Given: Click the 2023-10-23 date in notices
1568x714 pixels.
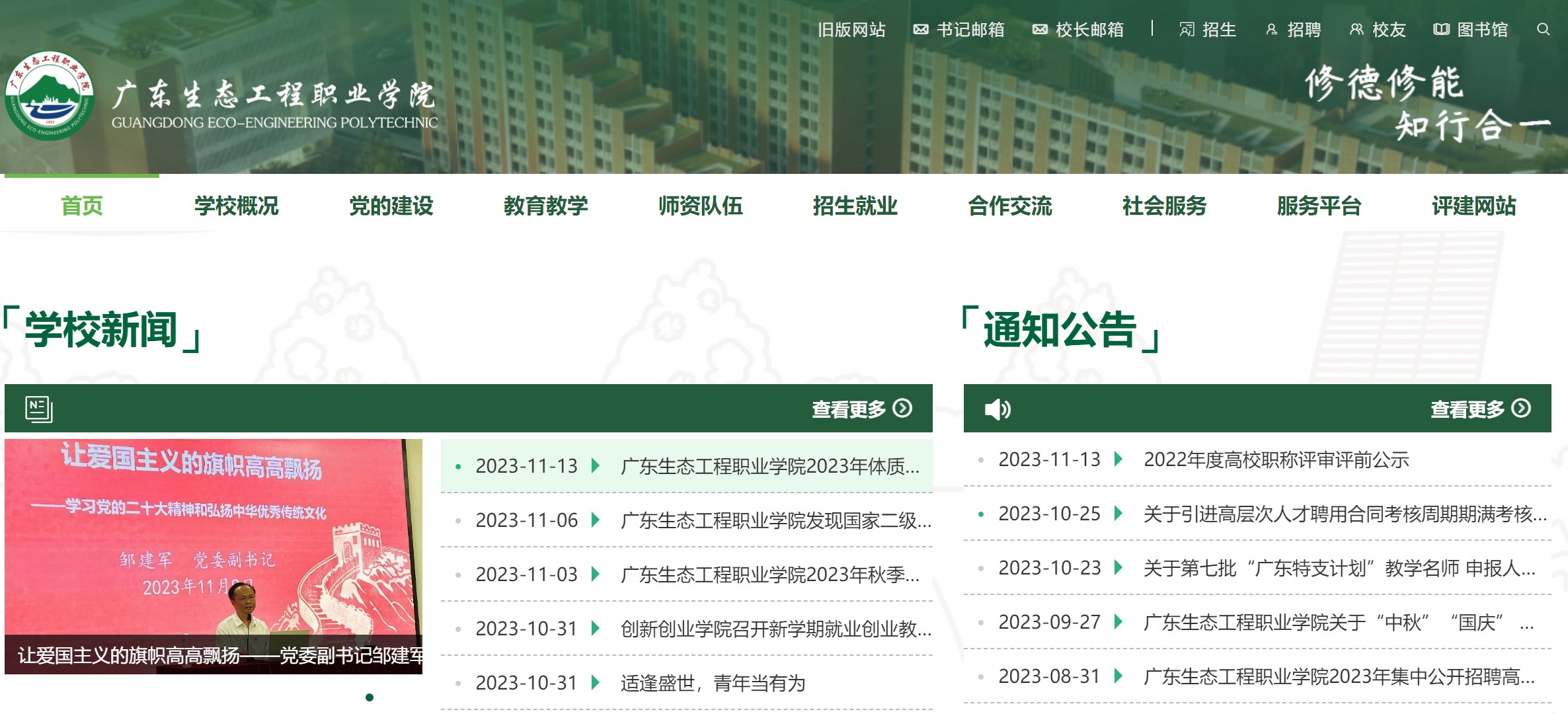Looking at the screenshot, I should [x=1049, y=568].
